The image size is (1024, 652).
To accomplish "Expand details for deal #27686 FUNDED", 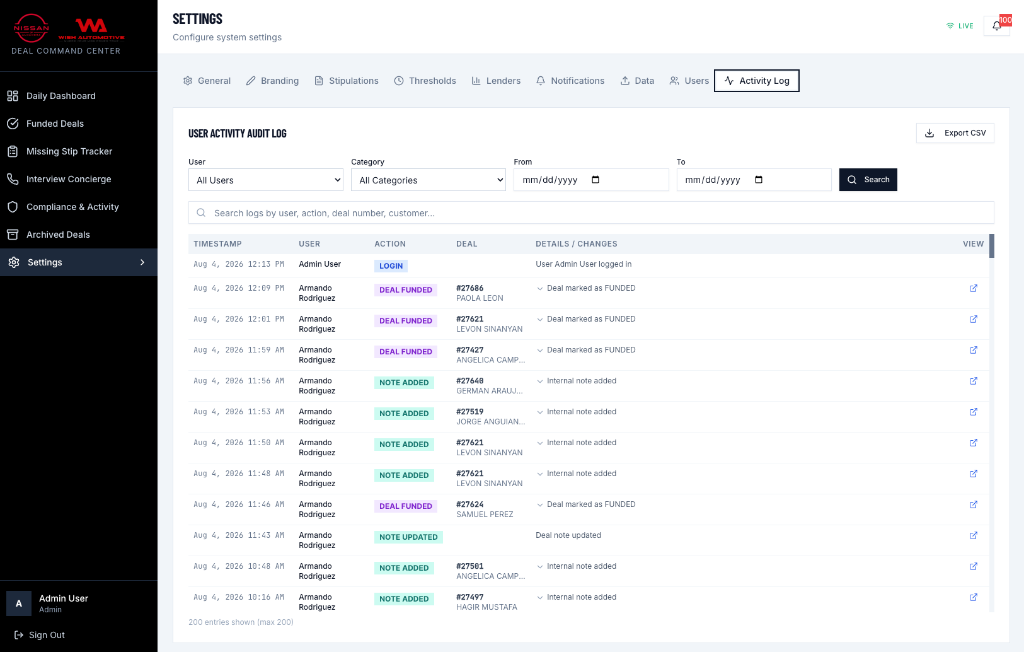I will coord(540,288).
